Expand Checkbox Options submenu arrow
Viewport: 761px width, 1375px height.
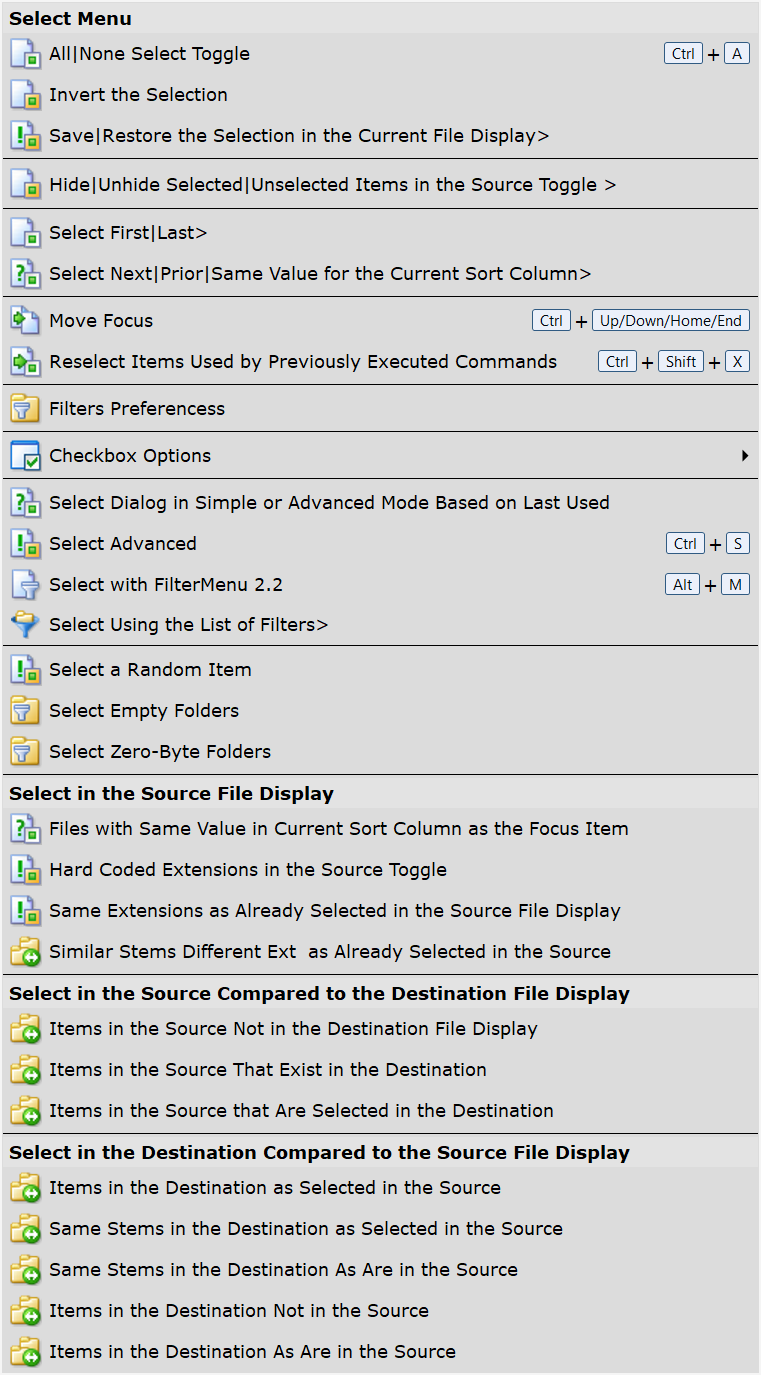(745, 456)
